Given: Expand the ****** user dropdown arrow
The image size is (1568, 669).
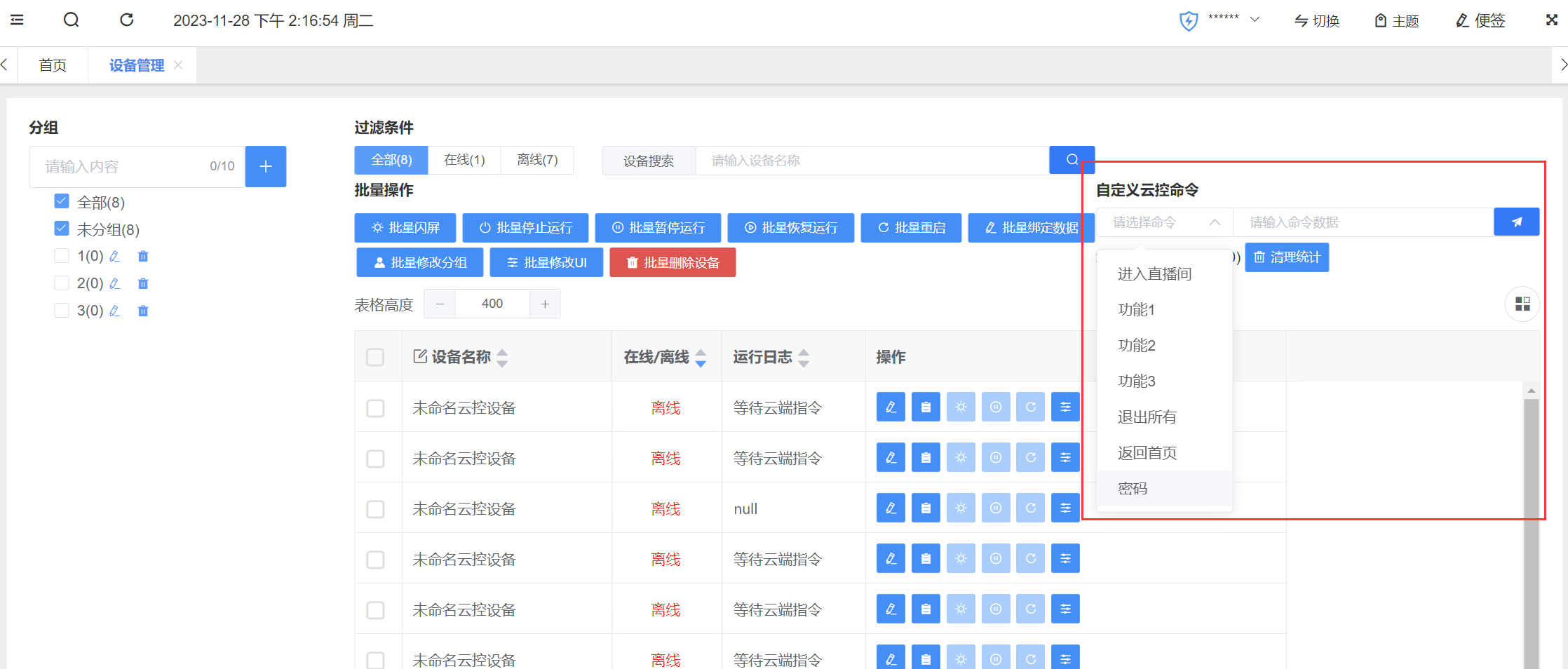Looking at the screenshot, I should pos(1255,20).
